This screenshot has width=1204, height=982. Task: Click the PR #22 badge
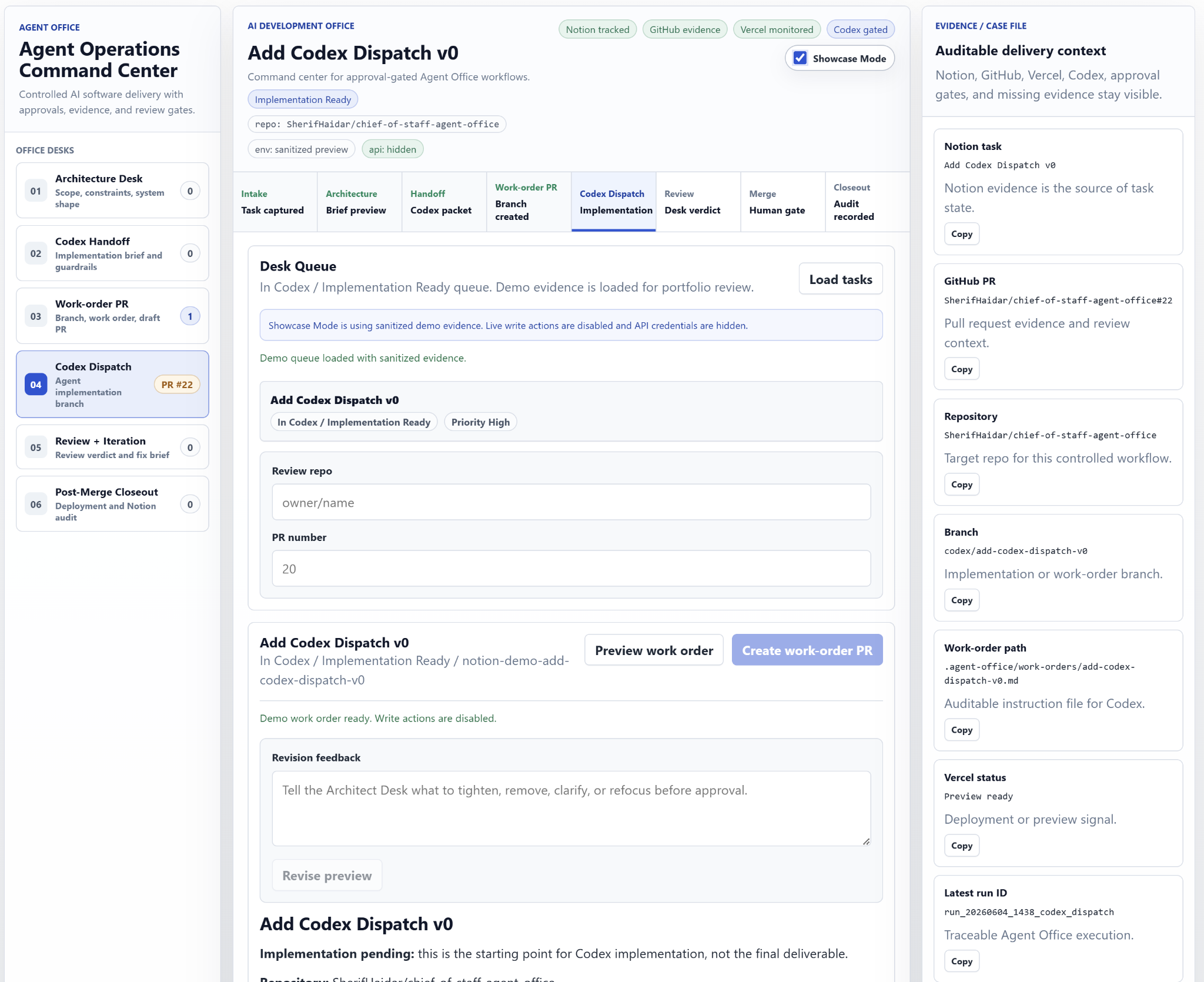pyautogui.click(x=177, y=385)
